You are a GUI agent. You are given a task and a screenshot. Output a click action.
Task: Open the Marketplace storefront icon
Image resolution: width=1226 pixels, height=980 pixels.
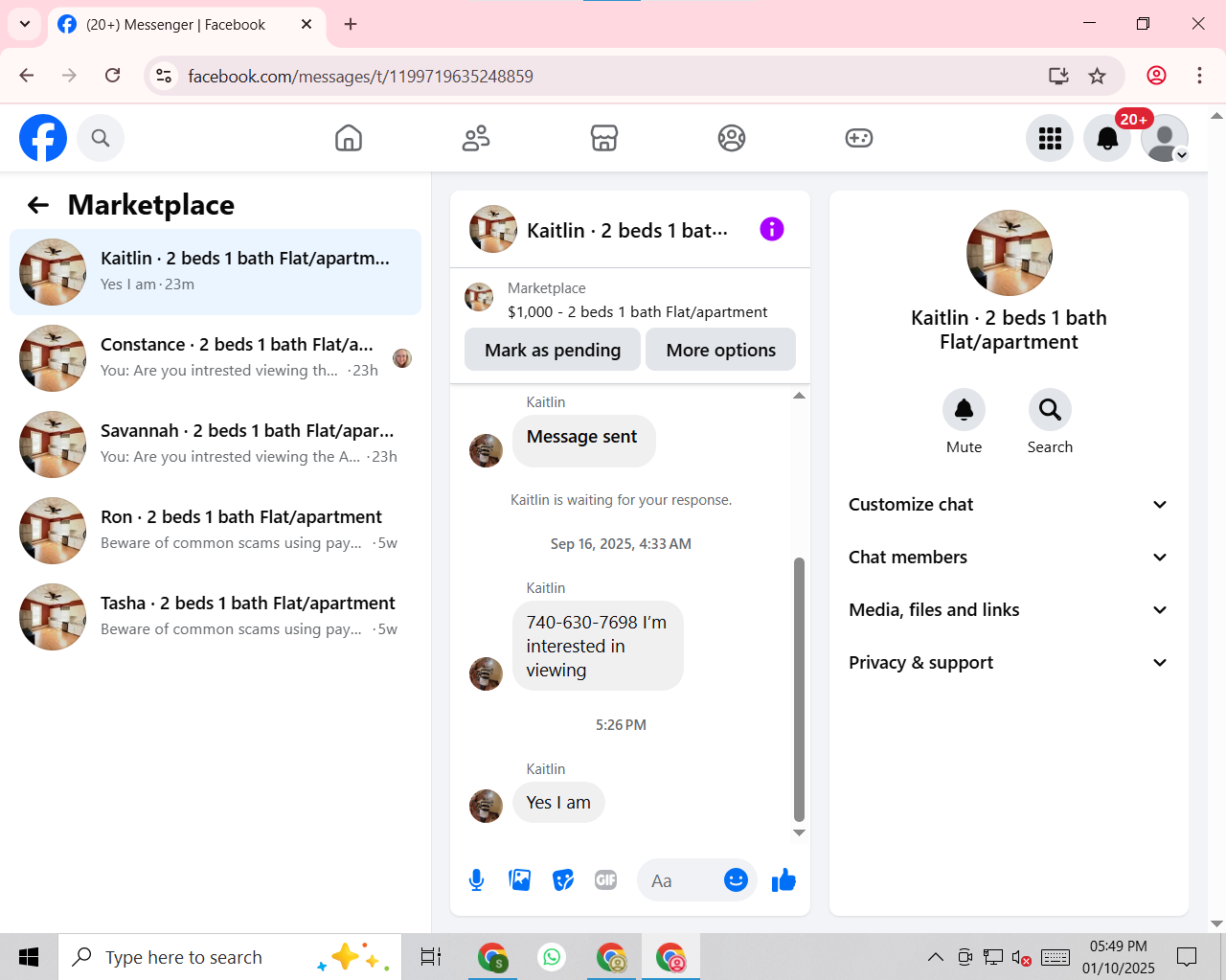(604, 138)
